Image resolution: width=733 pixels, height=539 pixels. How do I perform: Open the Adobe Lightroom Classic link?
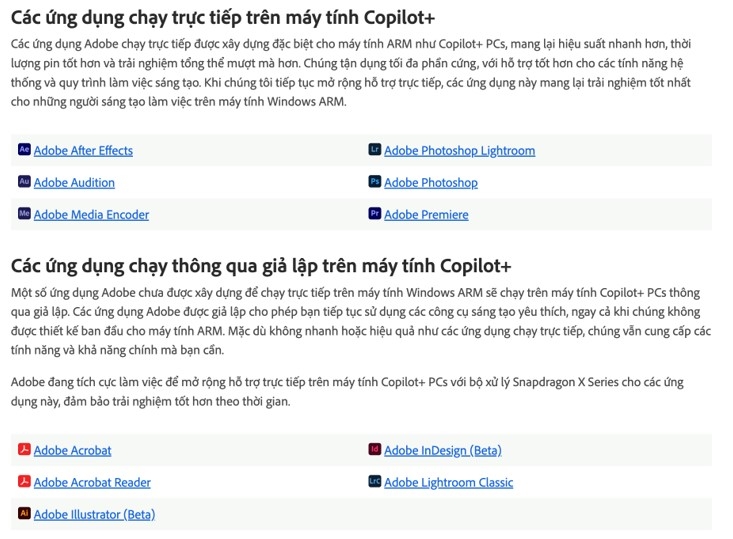pyautogui.click(x=449, y=482)
